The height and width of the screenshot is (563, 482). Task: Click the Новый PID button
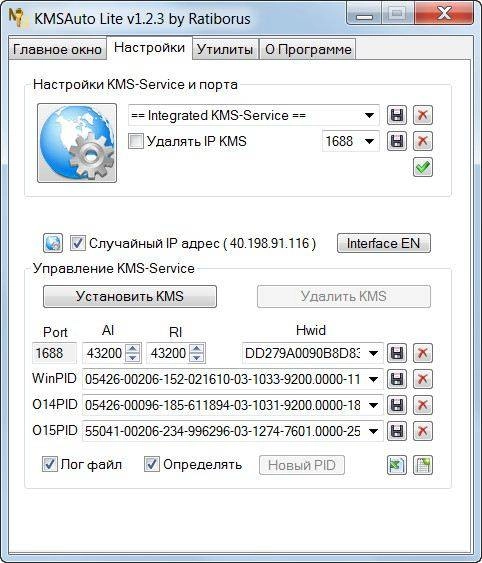coord(302,465)
